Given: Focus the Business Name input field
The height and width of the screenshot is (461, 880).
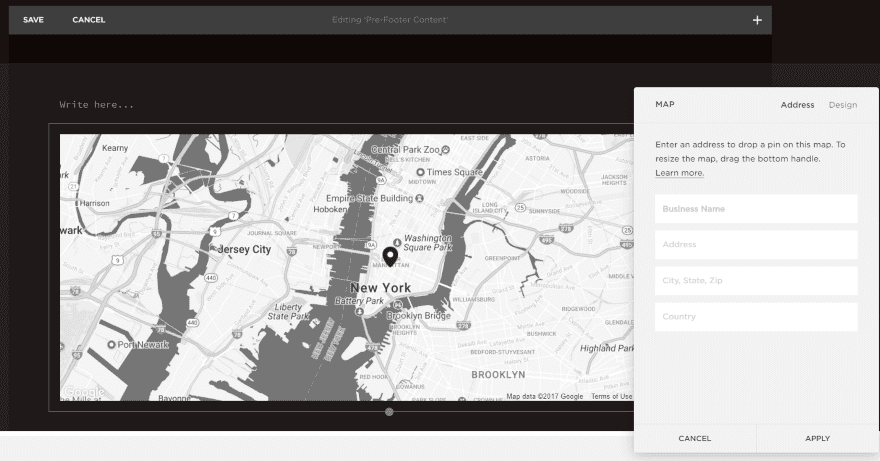Looking at the screenshot, I should (x=756, y=209).
